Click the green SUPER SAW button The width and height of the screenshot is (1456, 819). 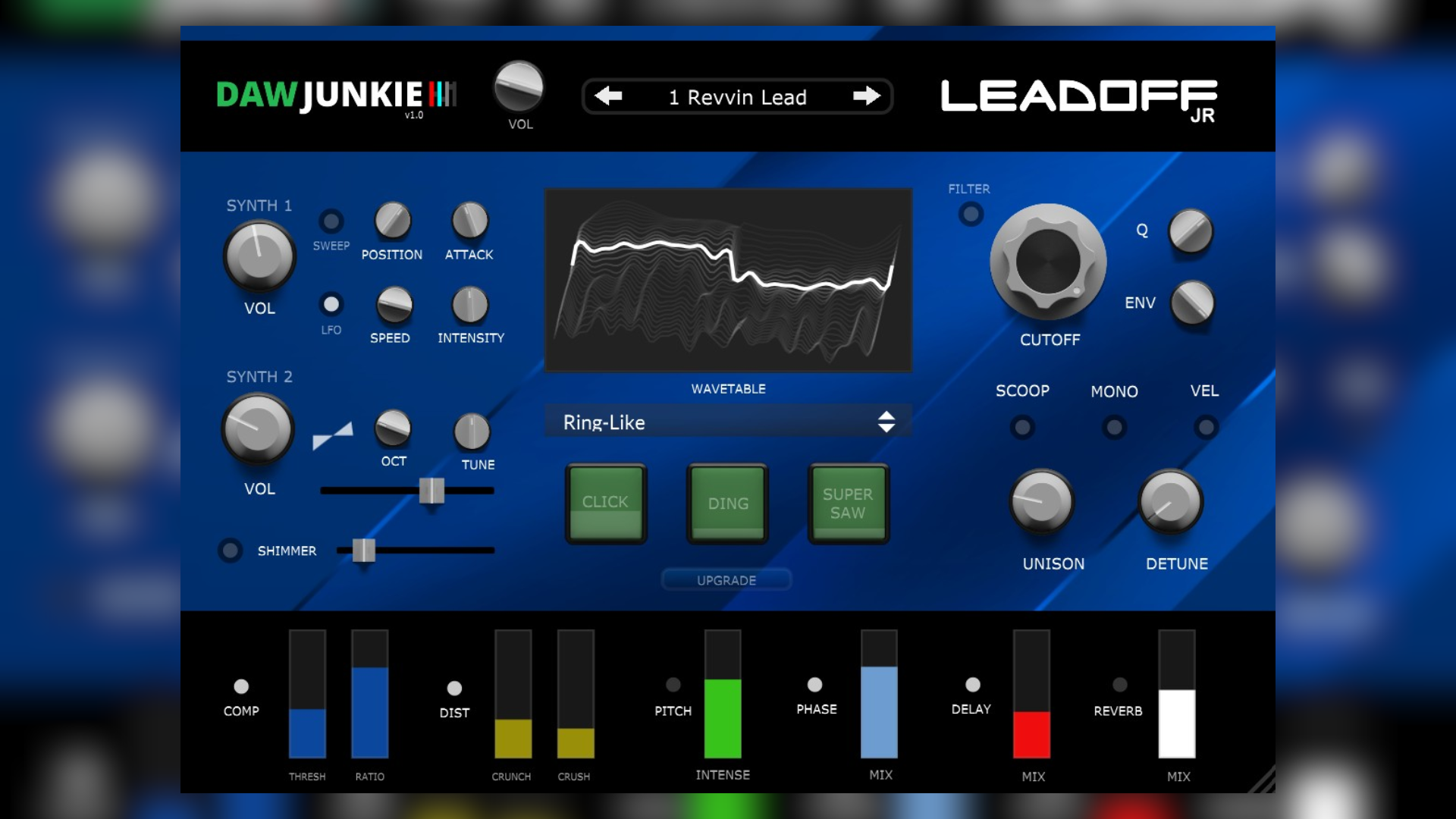coord(848,503)
